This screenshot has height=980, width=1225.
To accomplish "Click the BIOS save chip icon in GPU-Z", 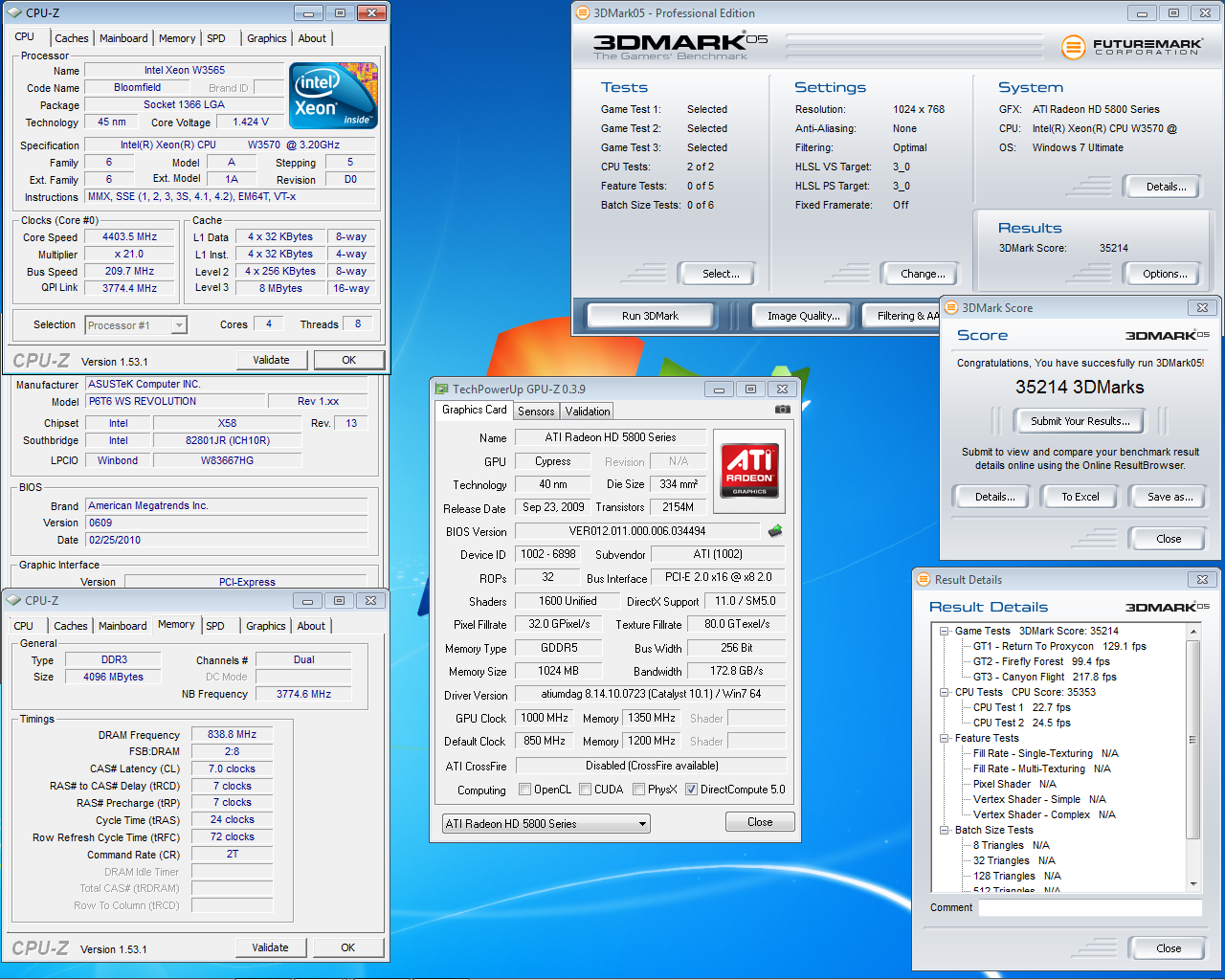I will [x=775, y=530].
